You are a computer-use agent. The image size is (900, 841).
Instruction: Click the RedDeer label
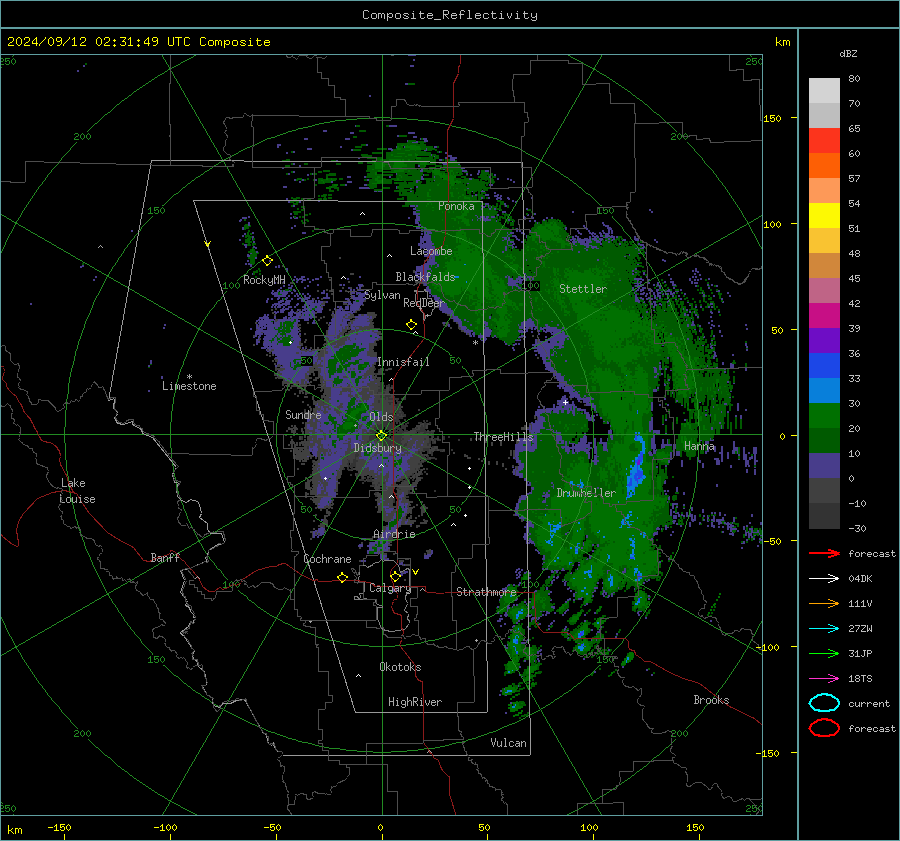[x=424, y=303]
